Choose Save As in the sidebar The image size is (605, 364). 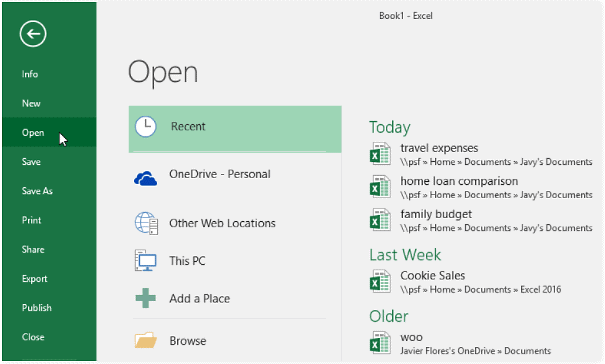click(x=37, y=191)
